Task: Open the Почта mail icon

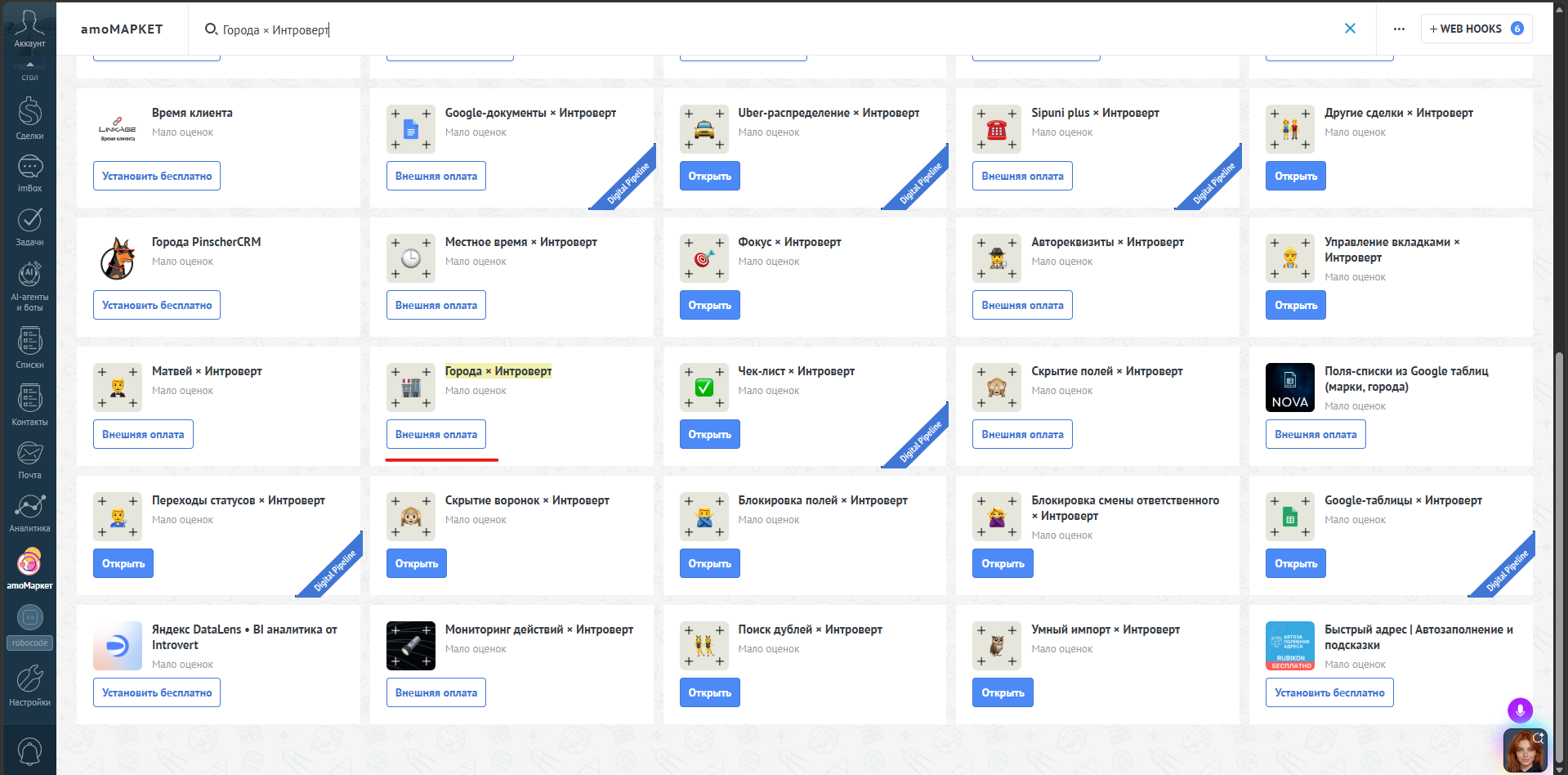Action: tap(29, 460)
